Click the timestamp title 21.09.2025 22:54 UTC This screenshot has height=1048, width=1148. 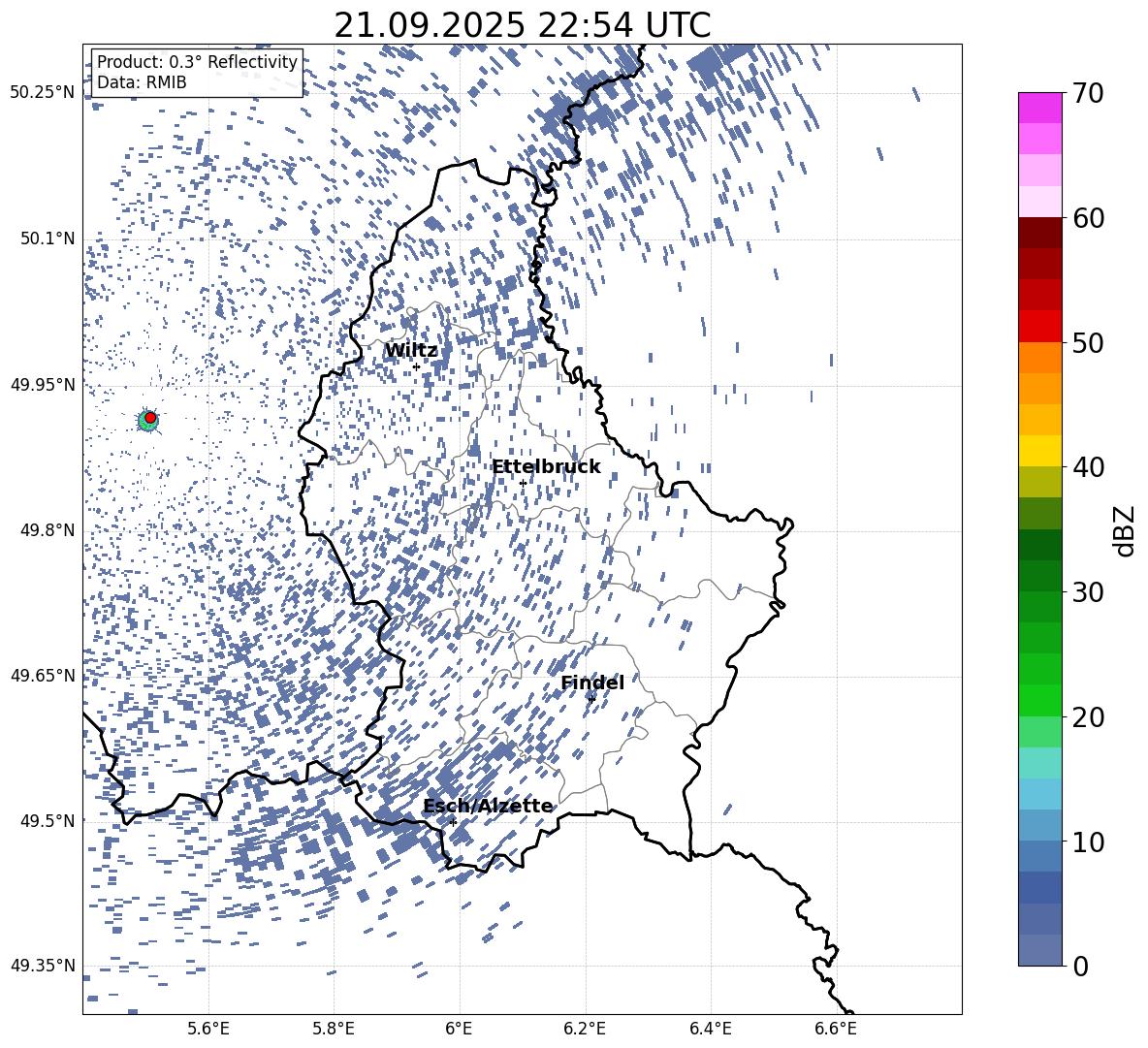coord(523,25)
